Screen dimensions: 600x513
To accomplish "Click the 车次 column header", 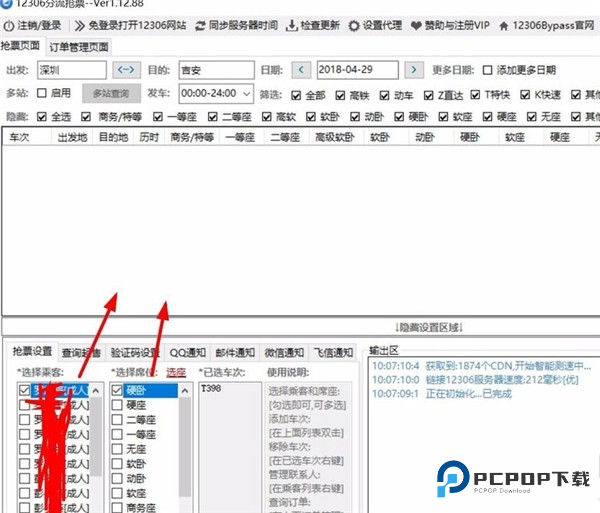I will 27,137.
